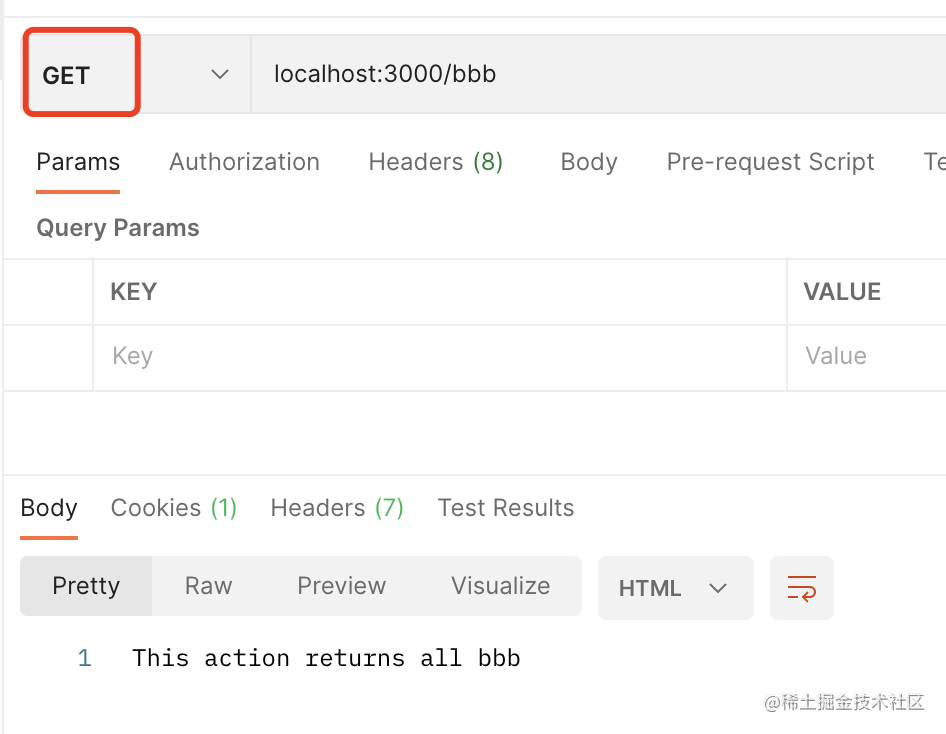Image resolution: width=946 pixels, height=734 pixels.
Task: Click the Key input field
Action: 440,357
